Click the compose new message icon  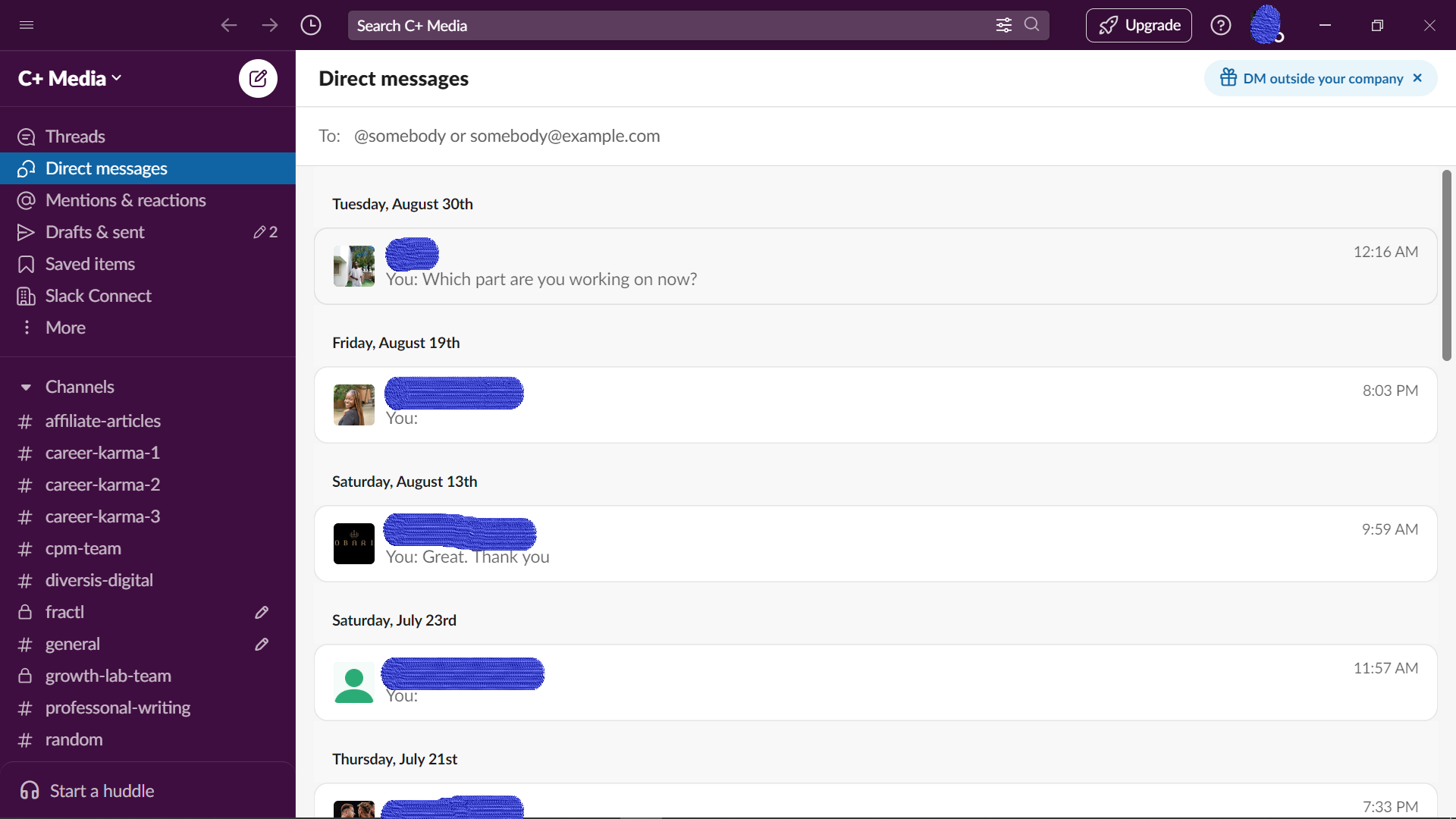pyautogui.click(x=256, y=78)
